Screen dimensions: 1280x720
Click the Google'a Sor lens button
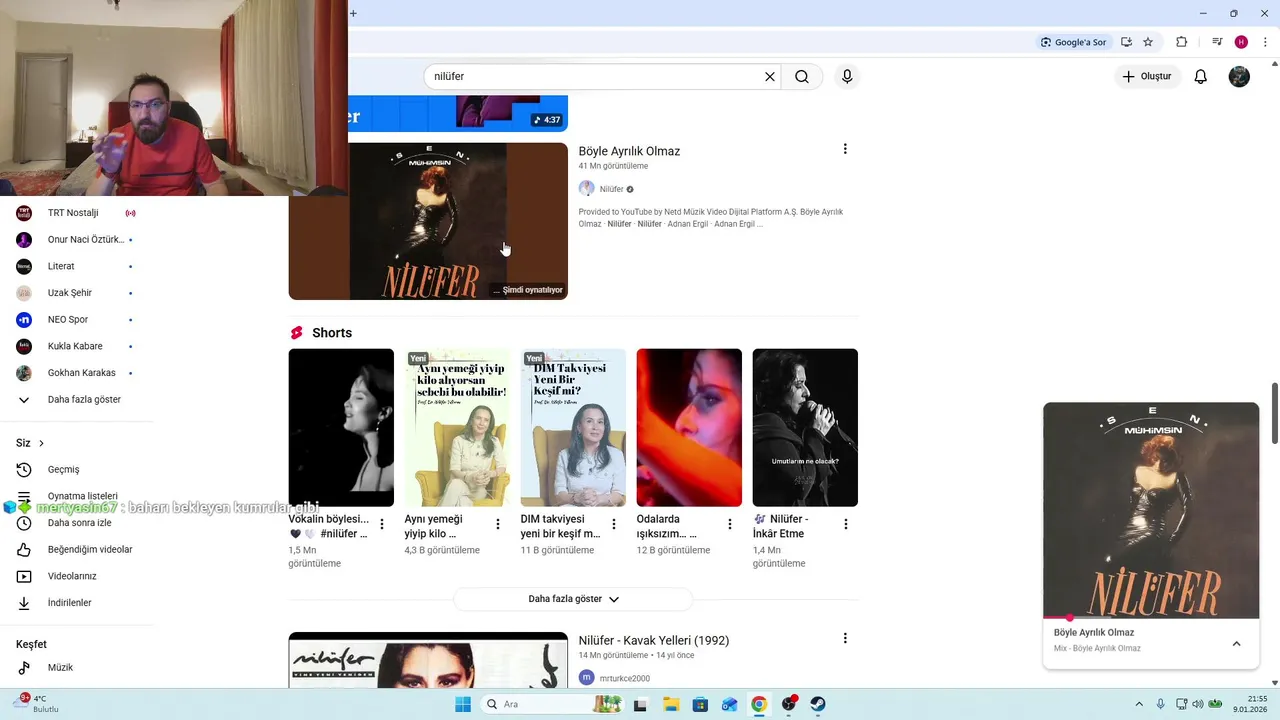(1074, 42)
